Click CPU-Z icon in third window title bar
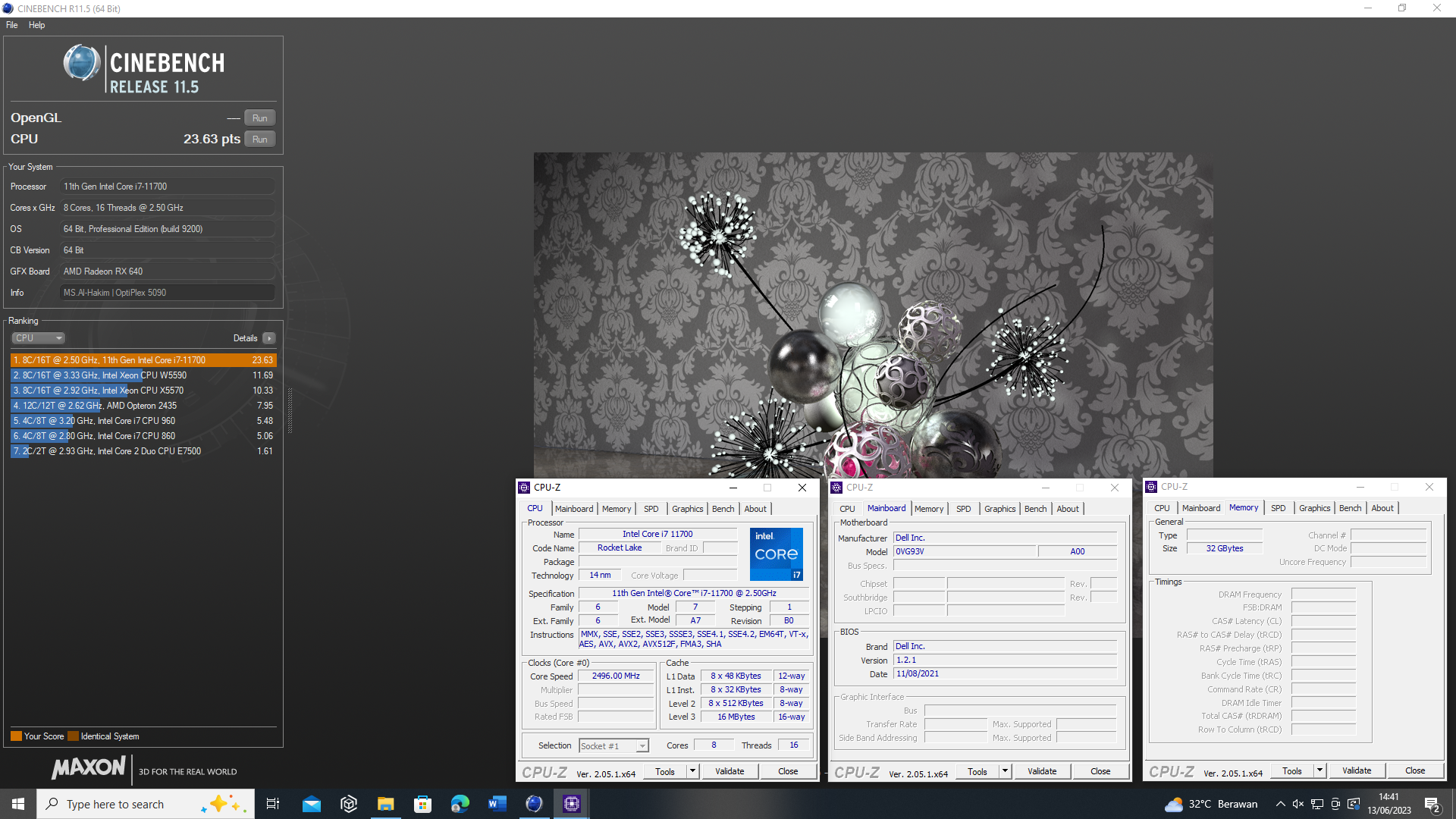The width and height of the screenshot is (1456, 819). coord(1151,487)
